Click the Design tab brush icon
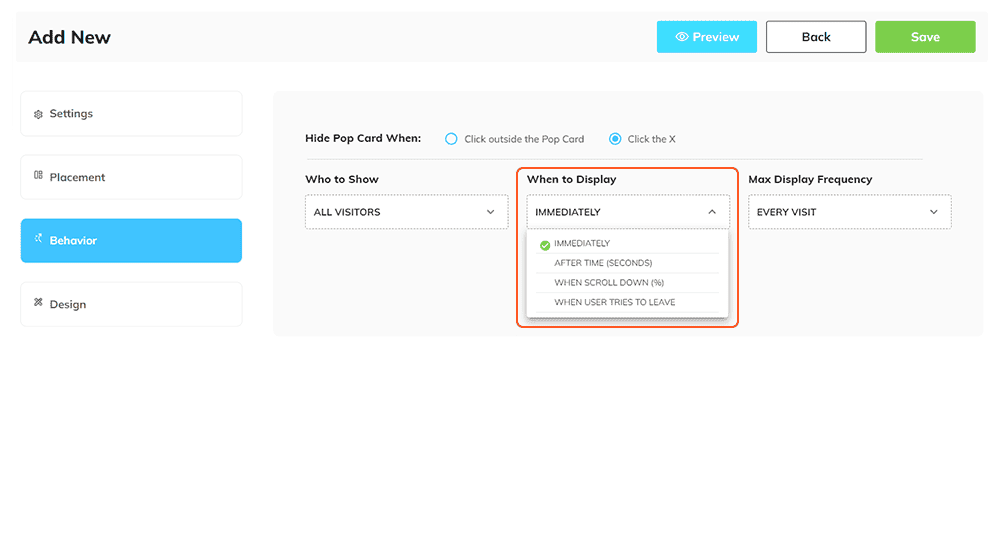1000x550 pixels. (38, 302)
